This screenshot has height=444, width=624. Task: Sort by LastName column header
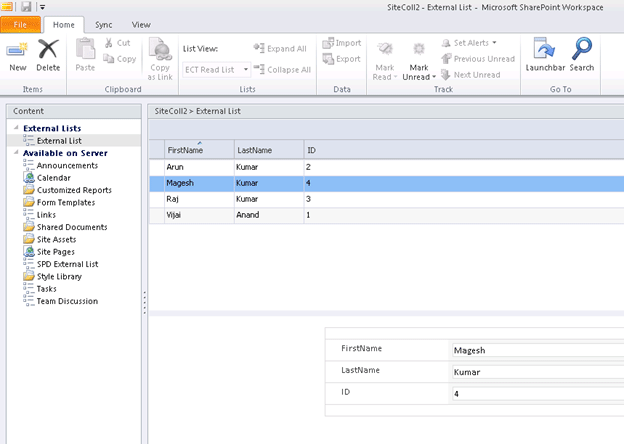tap(269, 150)
